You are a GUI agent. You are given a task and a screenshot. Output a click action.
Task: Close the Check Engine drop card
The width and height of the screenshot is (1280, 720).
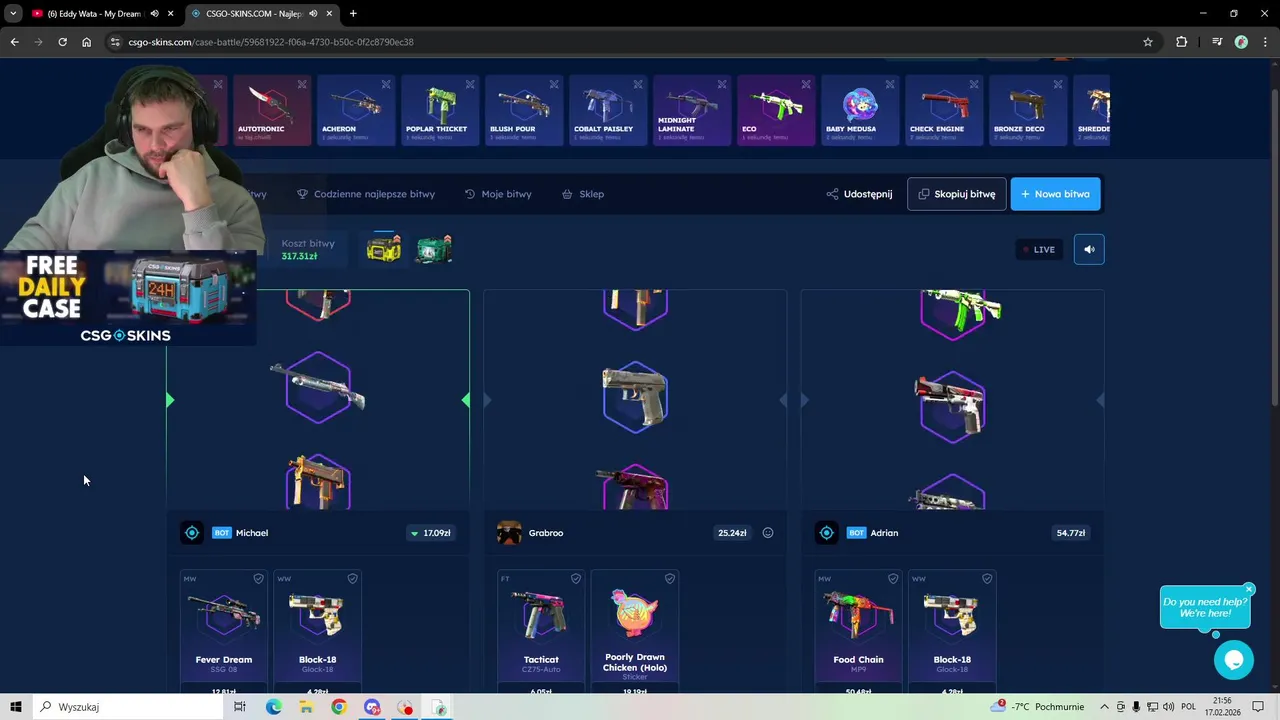tap(974, 84)
